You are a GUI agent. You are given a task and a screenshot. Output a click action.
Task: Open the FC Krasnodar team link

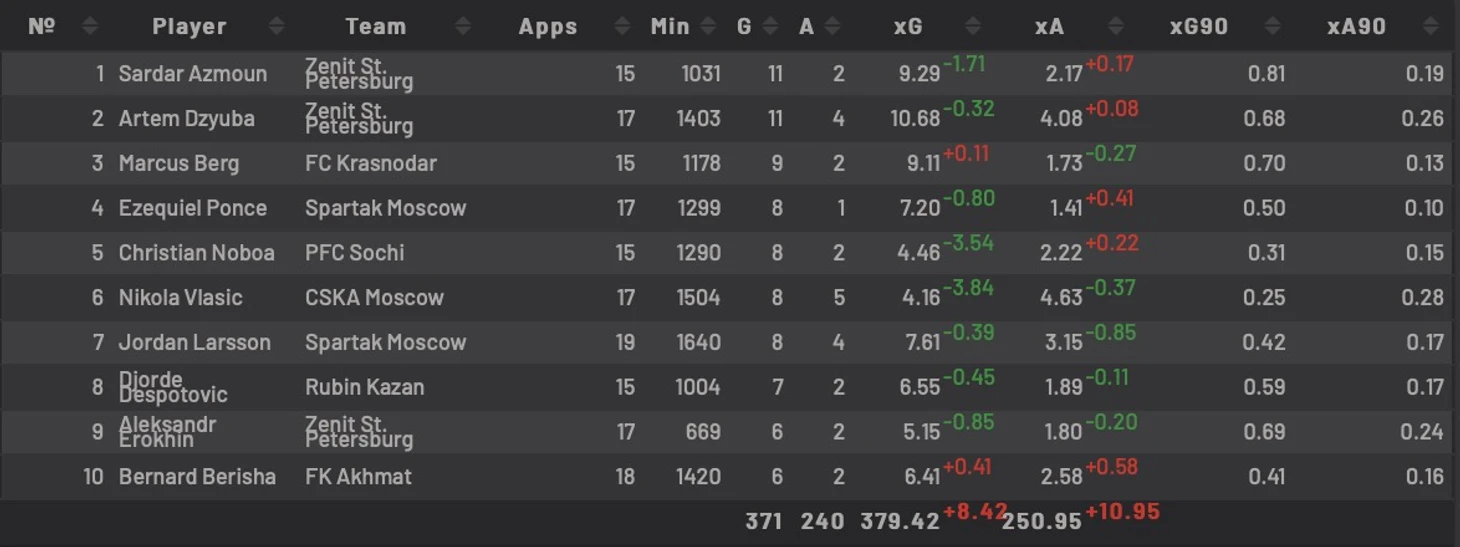click(371, 163)
